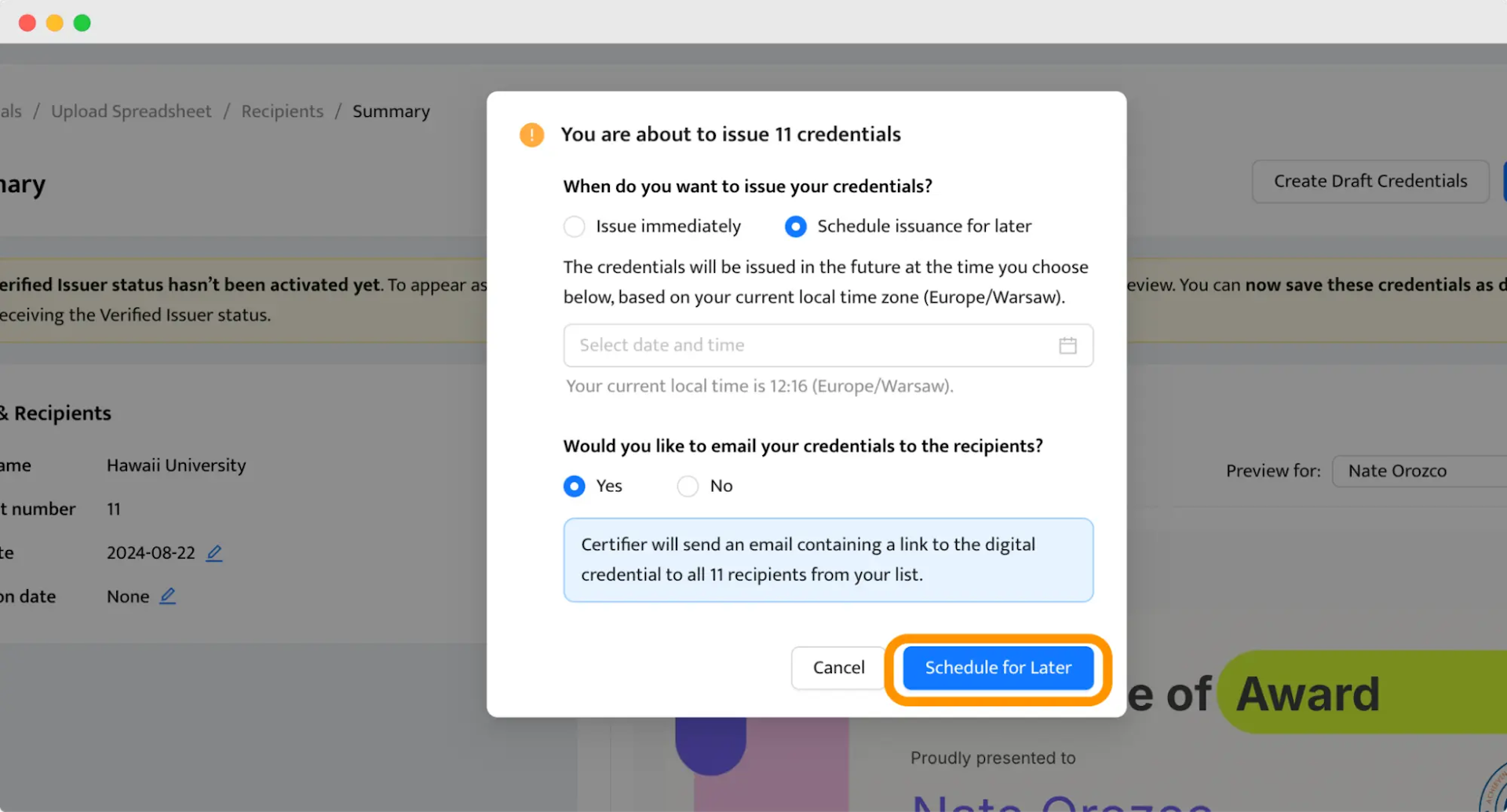Click the Summary breadcrumb label

click(391, 111)
